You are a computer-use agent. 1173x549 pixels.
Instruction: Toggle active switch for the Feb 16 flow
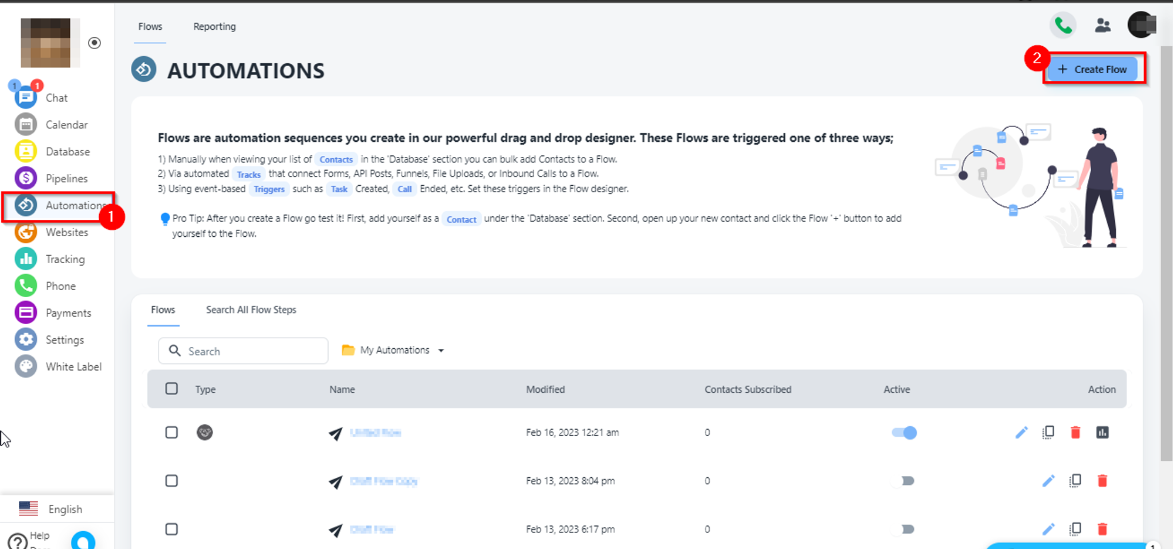click(904, 433)
